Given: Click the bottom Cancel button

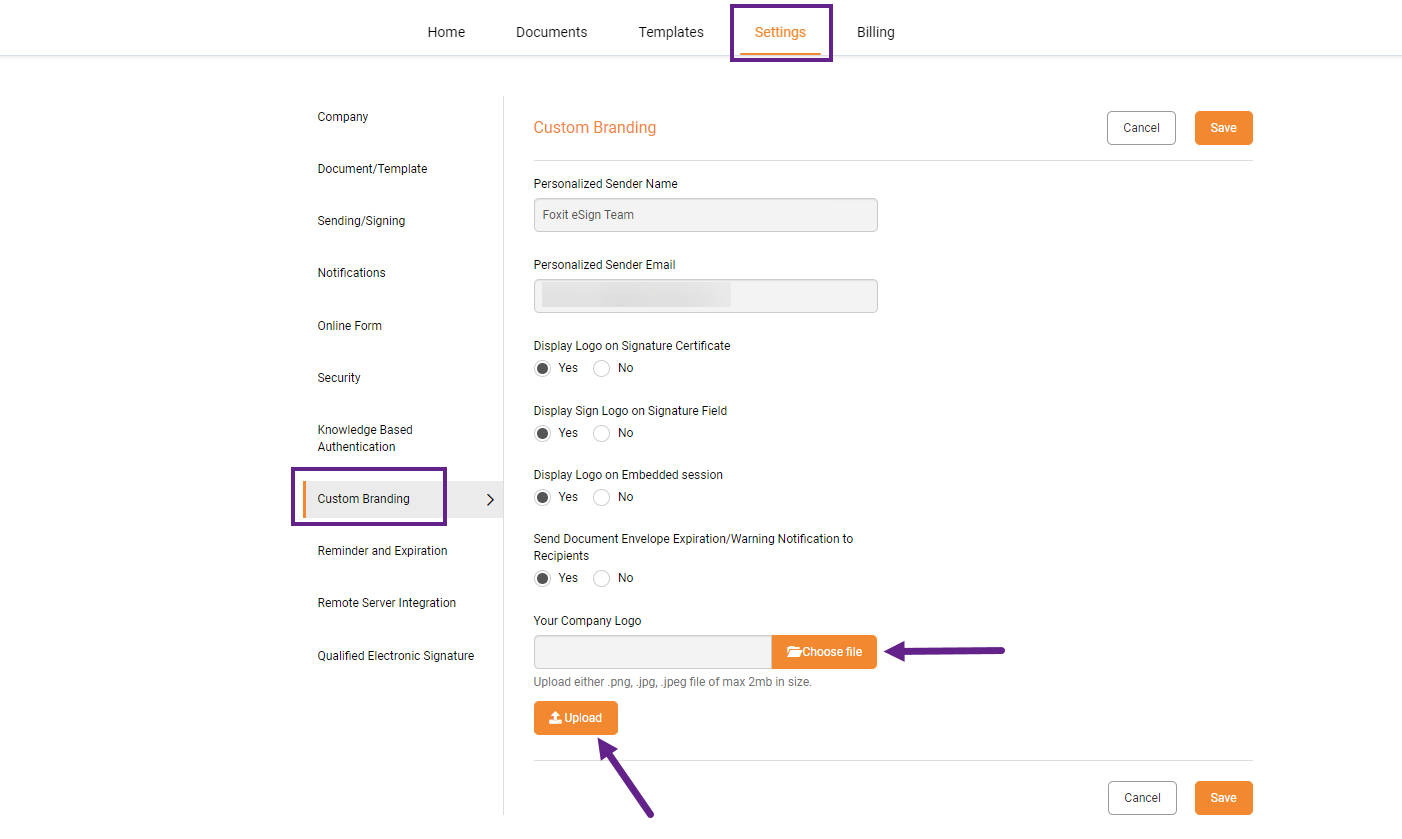Looking at the screenshot, I should point(1142,798).
